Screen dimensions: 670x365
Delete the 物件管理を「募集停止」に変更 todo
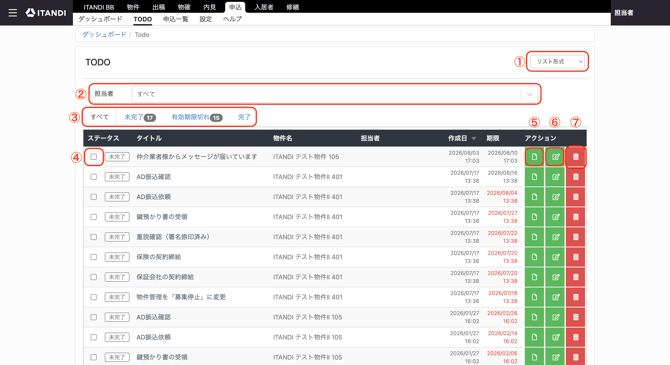576,297
